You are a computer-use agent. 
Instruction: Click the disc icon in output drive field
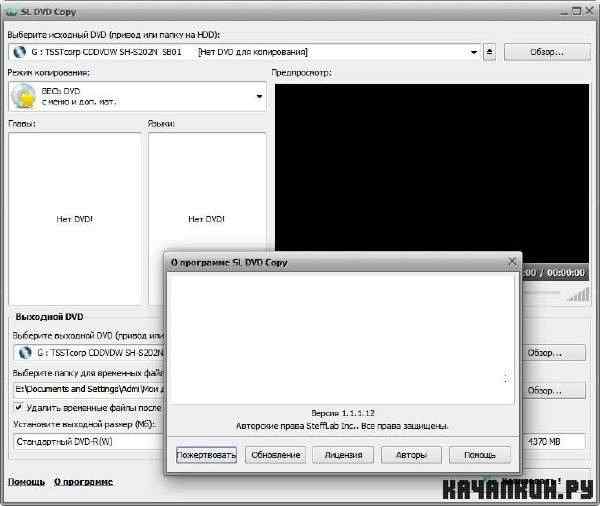25,352
